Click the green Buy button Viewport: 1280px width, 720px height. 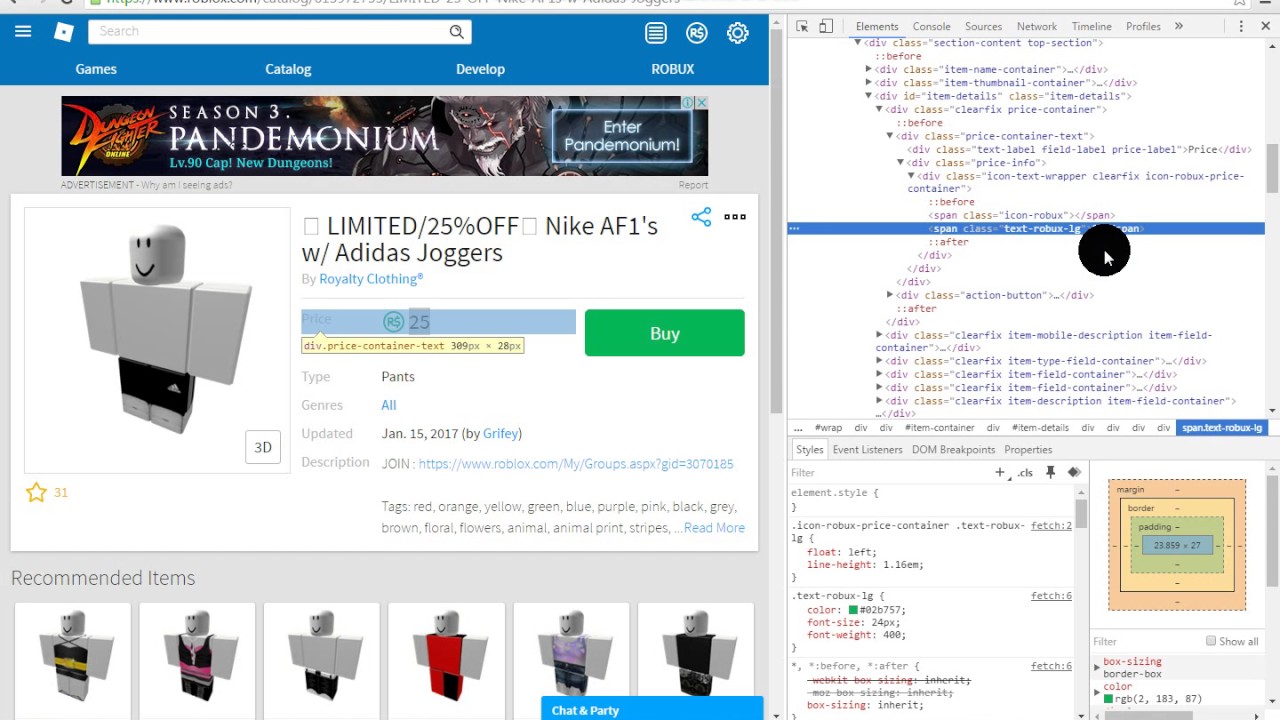point(665,333)
